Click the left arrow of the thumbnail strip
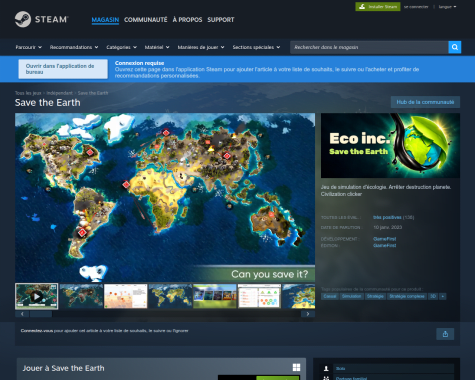The image size is (475, 380). [22, 314]
